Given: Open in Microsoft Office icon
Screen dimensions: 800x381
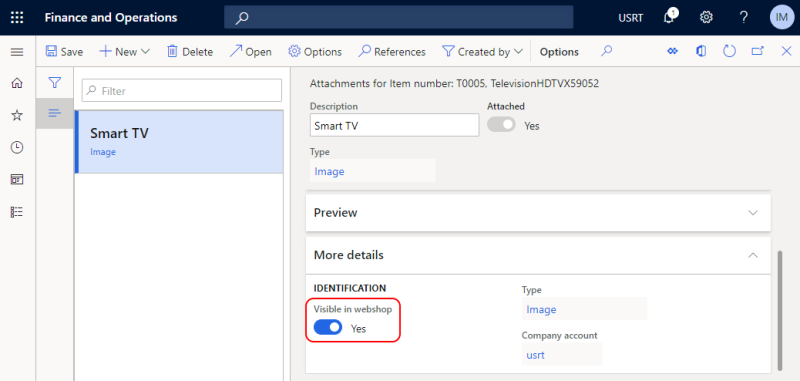Looking at the screenshot, I should pyautogui.click(x=702, y=52).
